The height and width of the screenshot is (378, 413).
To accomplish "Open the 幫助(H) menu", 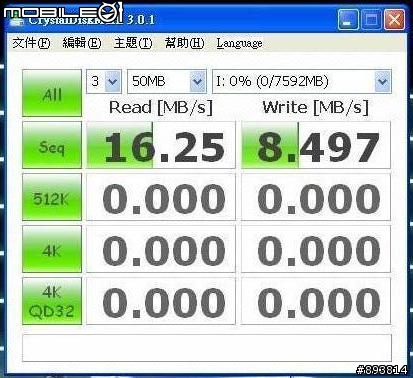I will 184,43.
